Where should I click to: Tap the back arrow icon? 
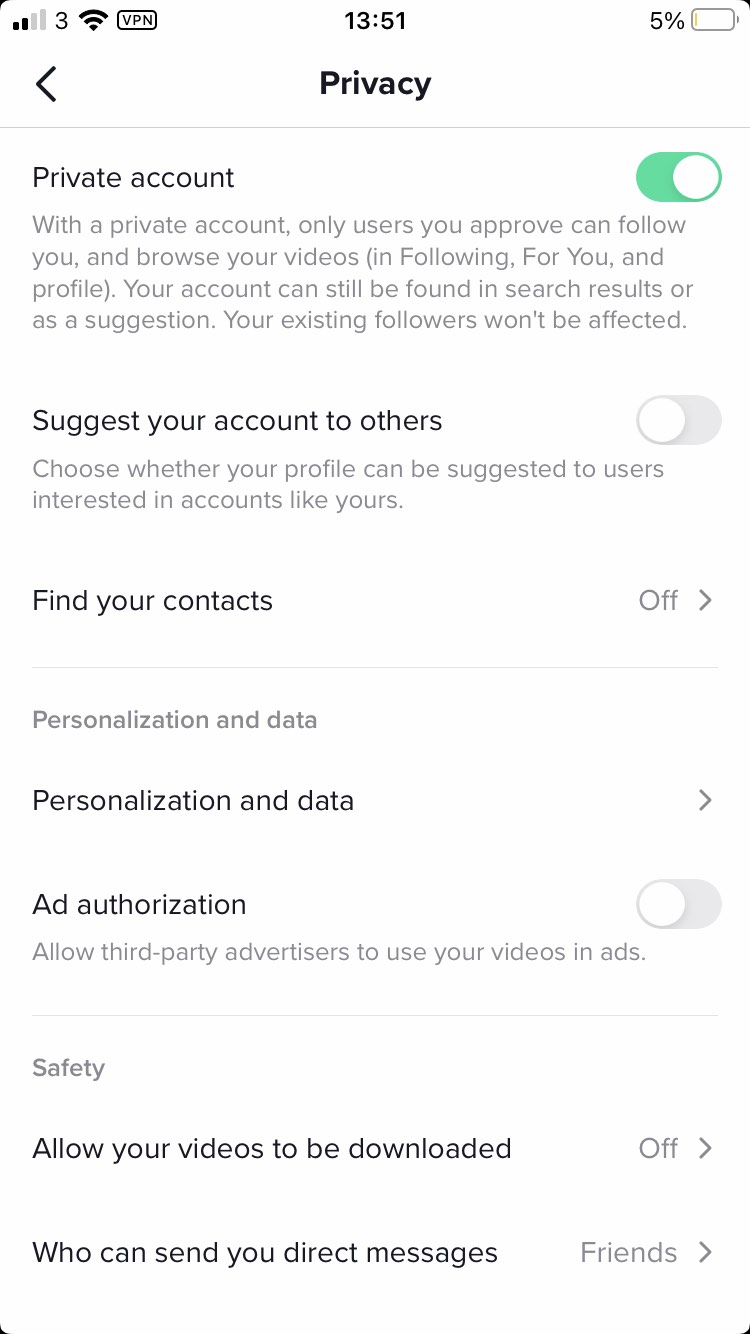[x=46, y=84]
